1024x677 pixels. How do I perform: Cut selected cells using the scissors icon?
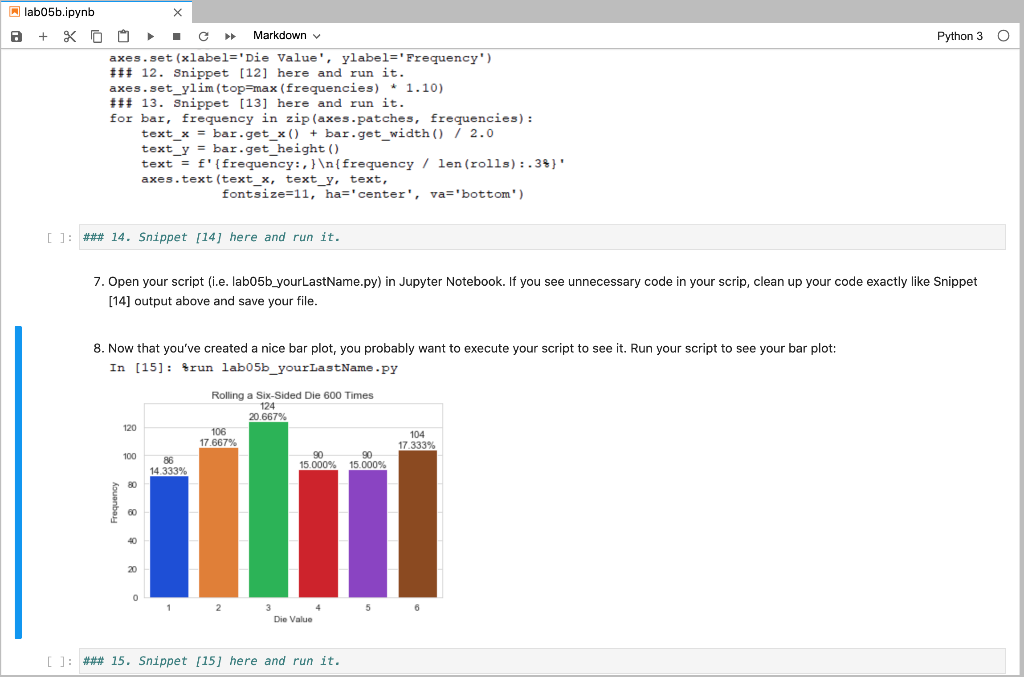point(68,35)
